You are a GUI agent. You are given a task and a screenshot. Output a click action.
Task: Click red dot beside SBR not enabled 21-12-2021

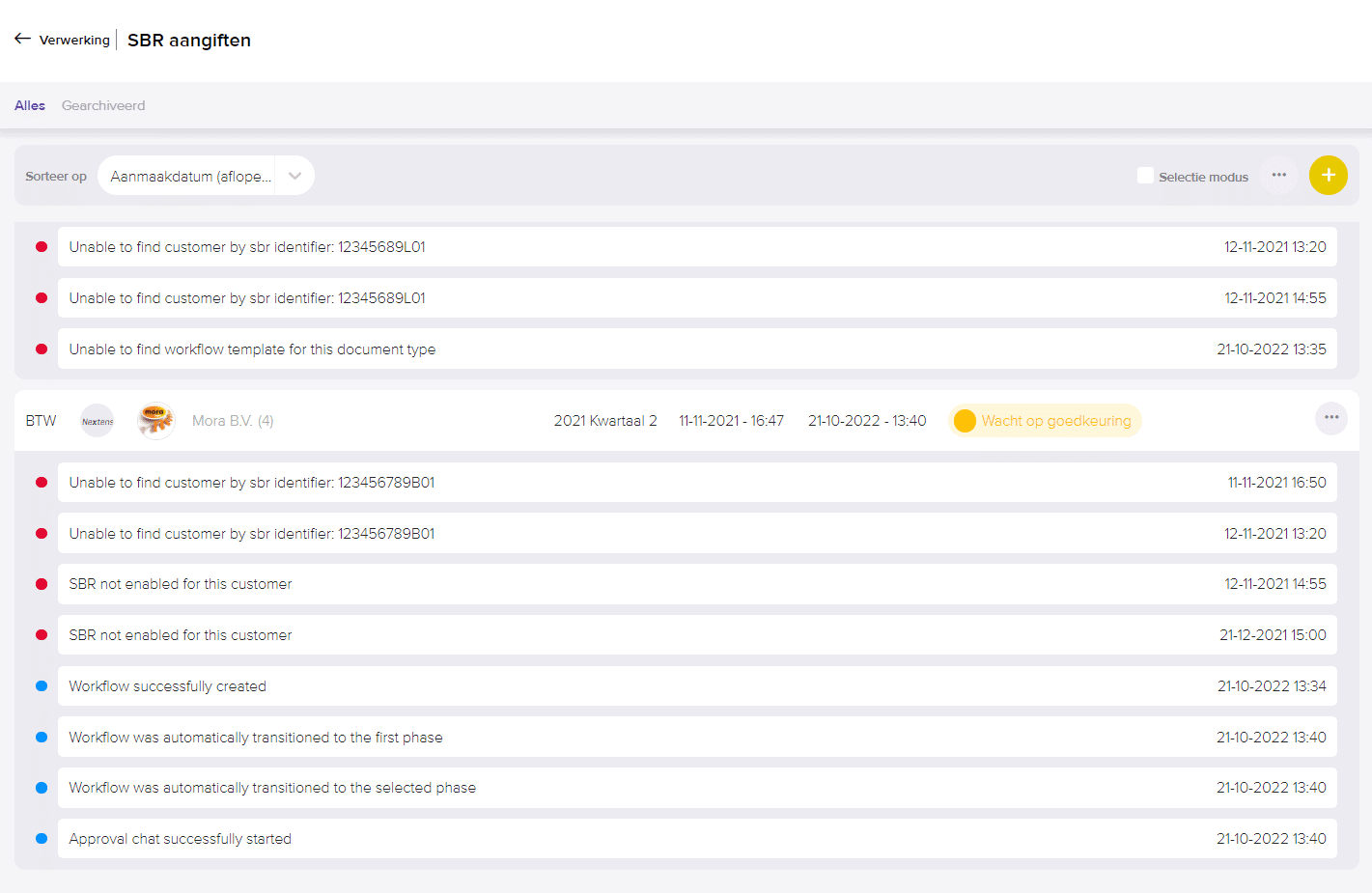pos(42,635)
